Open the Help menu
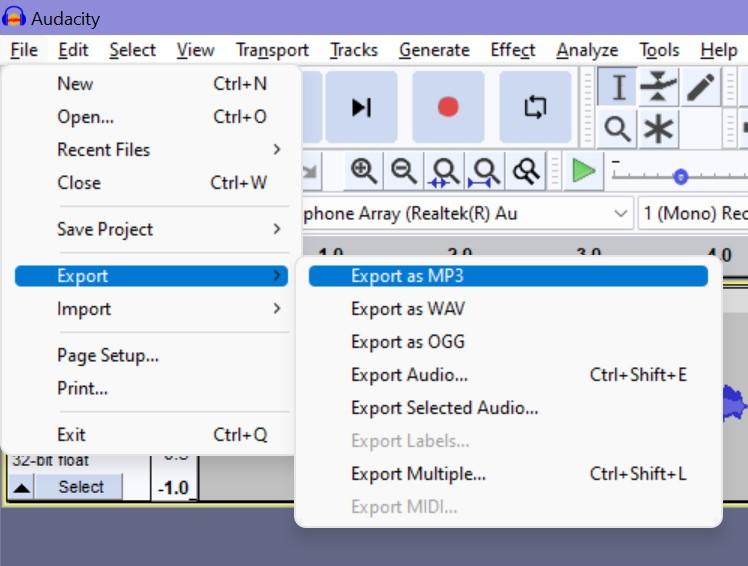 718,50
